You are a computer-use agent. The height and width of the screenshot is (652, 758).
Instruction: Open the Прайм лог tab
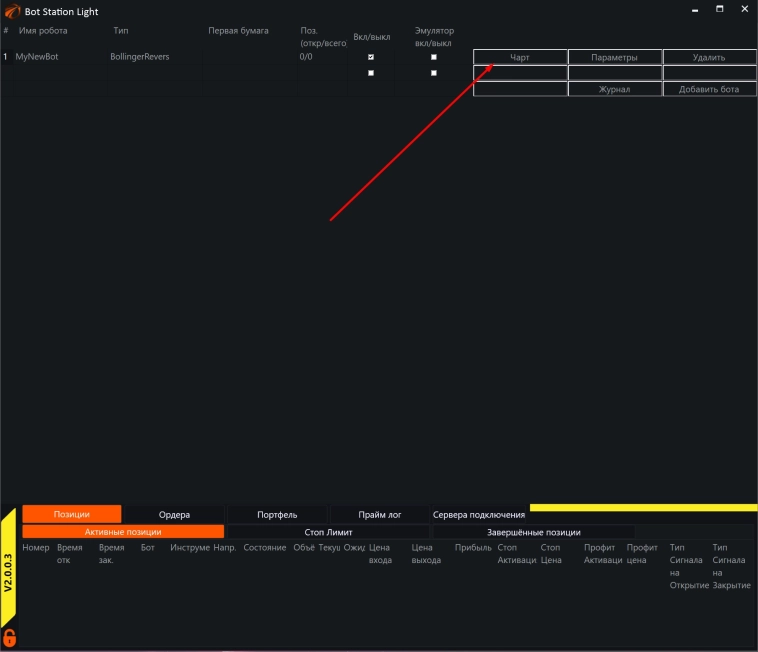(x=380, y=514)
